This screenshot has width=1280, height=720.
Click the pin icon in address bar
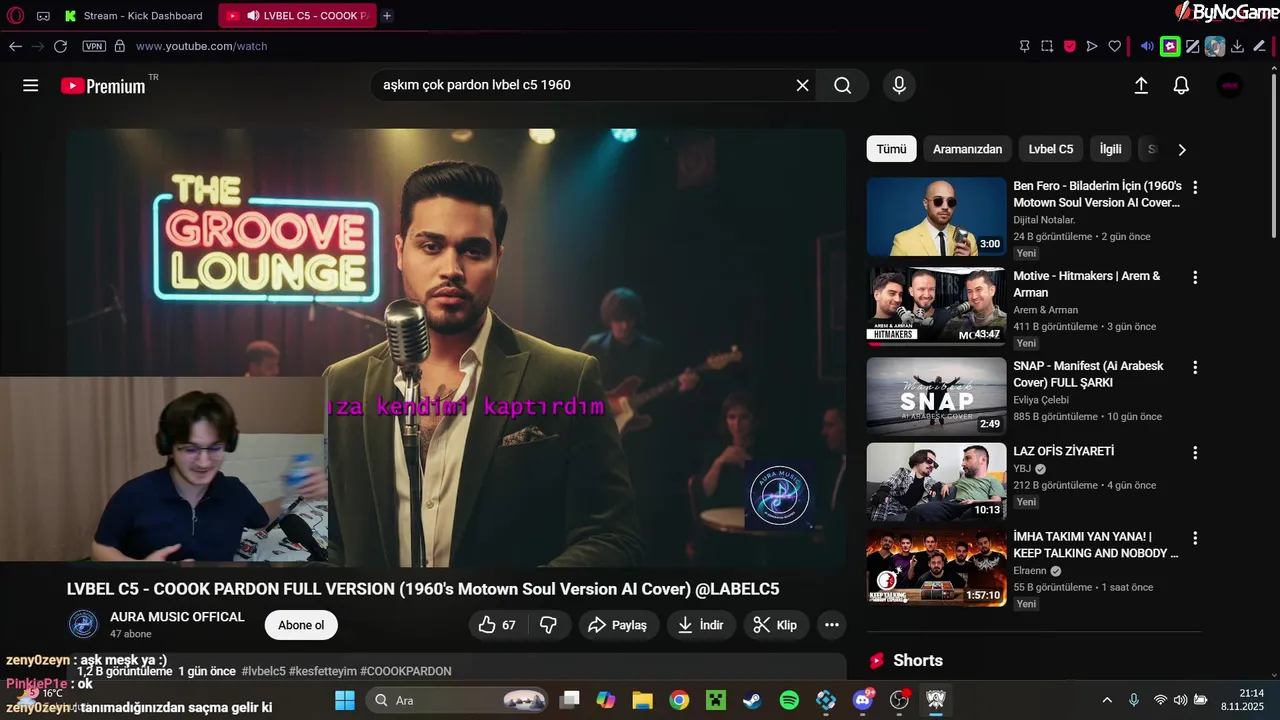(1025, 46)
